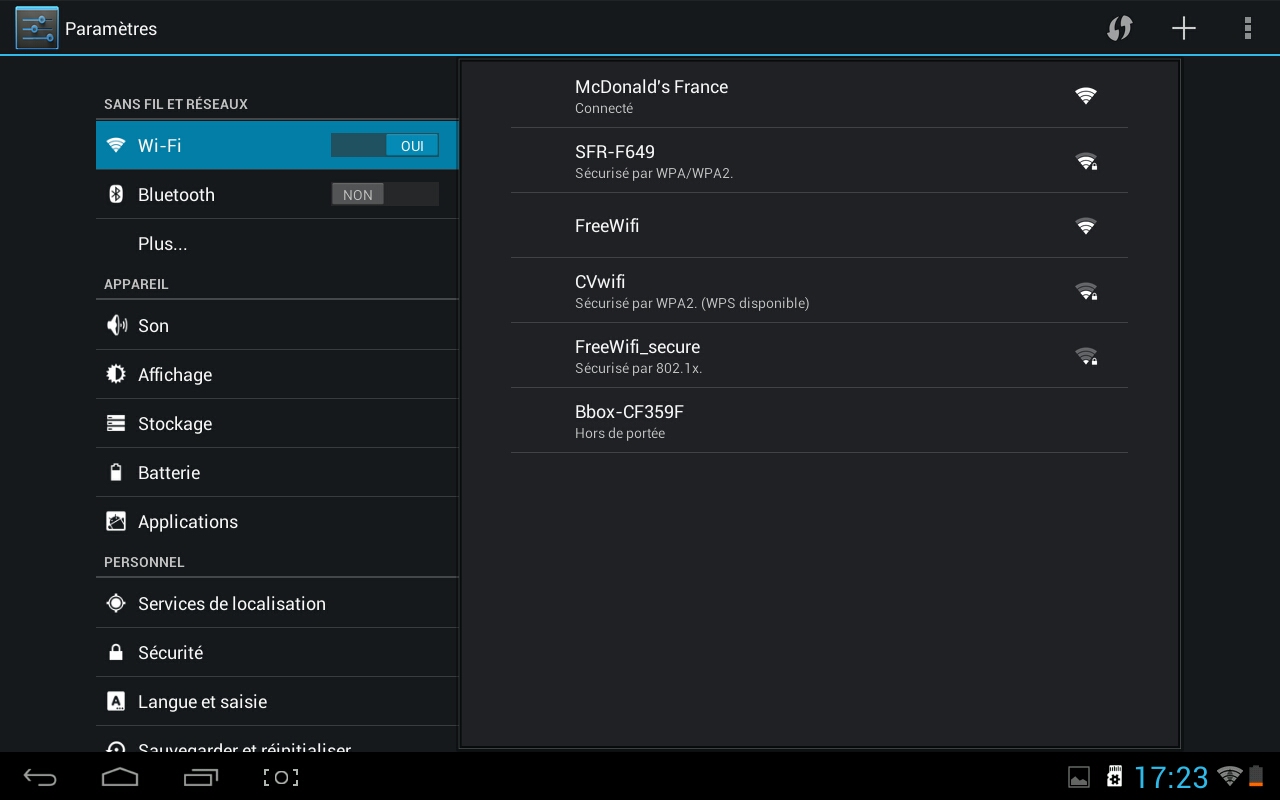Click the Applications icon
The width and height of the screenshot is (1280, 800).
click(116, 521)
